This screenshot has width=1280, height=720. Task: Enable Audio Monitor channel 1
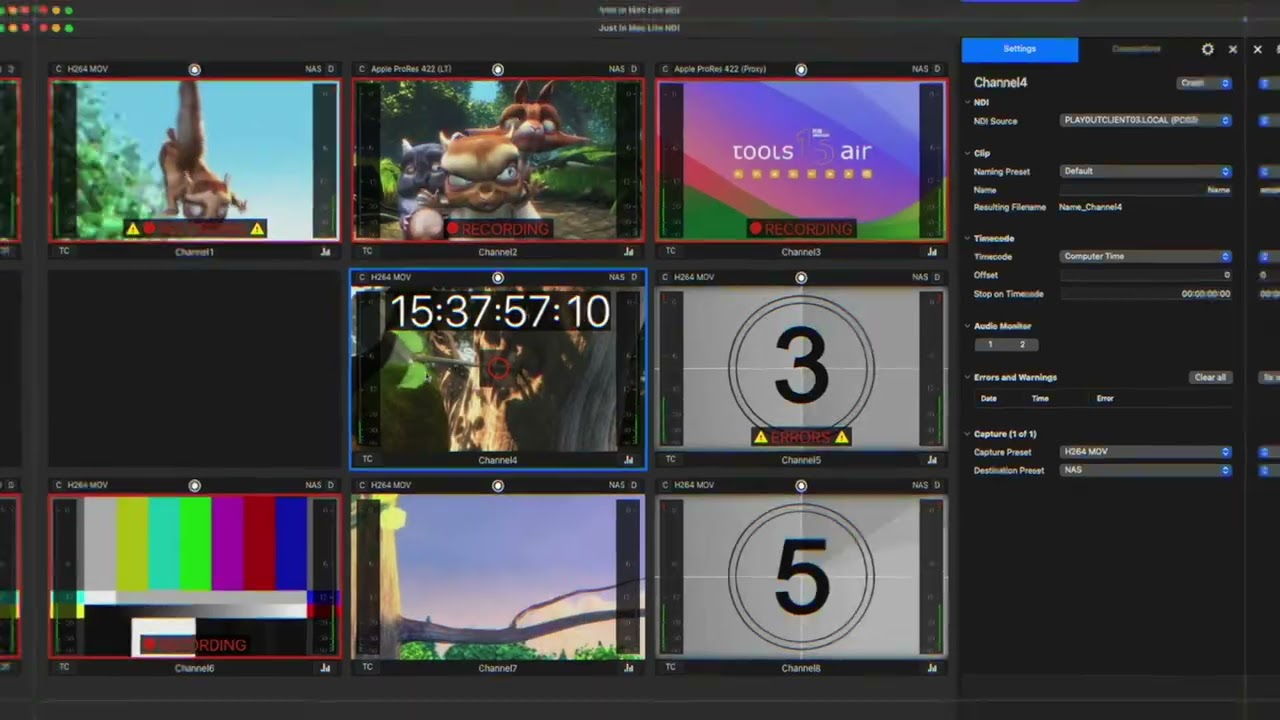(990, 344)
